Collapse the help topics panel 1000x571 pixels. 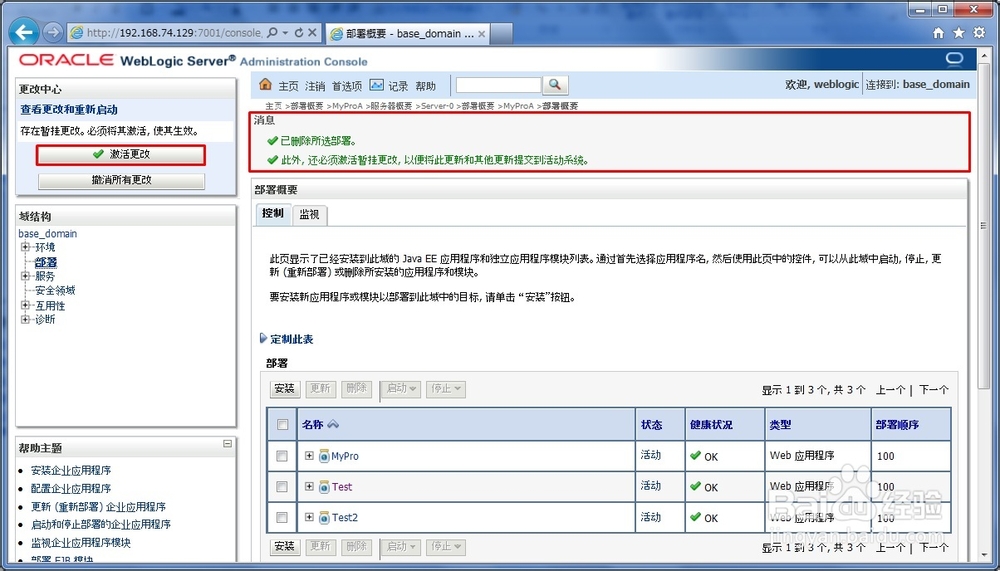pyautogui.click(x=227, y=443)
